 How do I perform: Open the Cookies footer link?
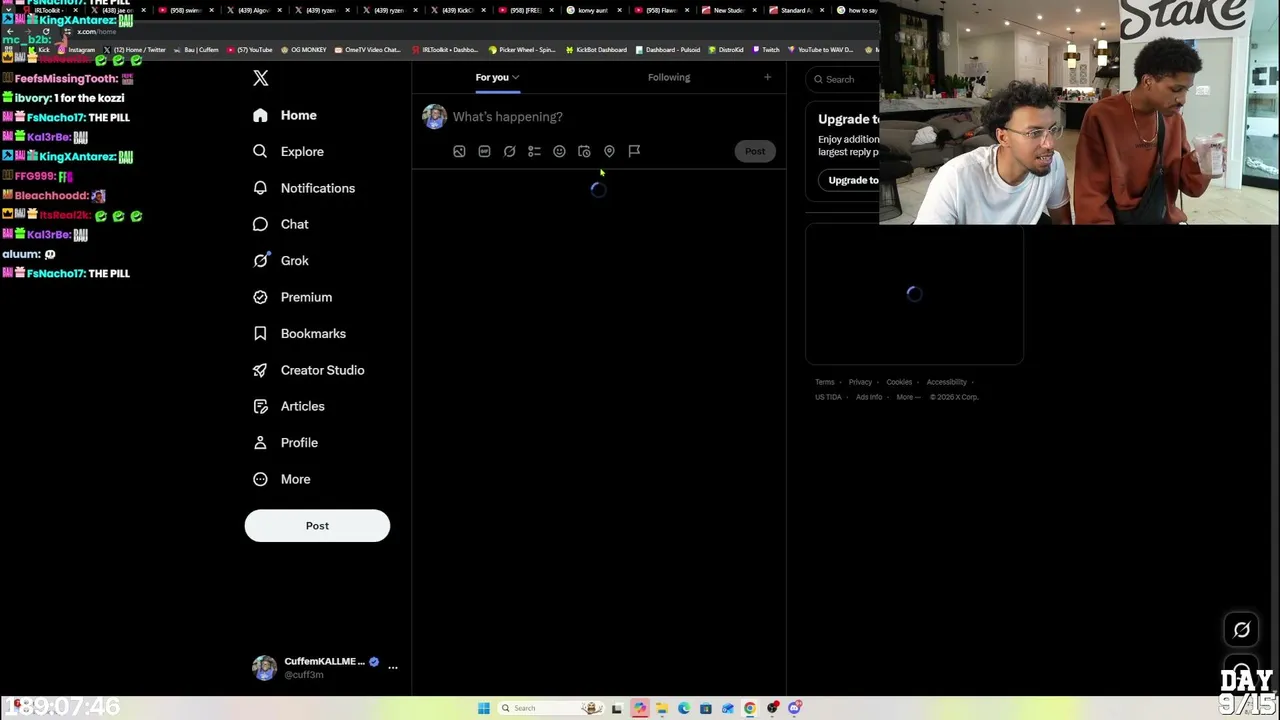[899, 382]
